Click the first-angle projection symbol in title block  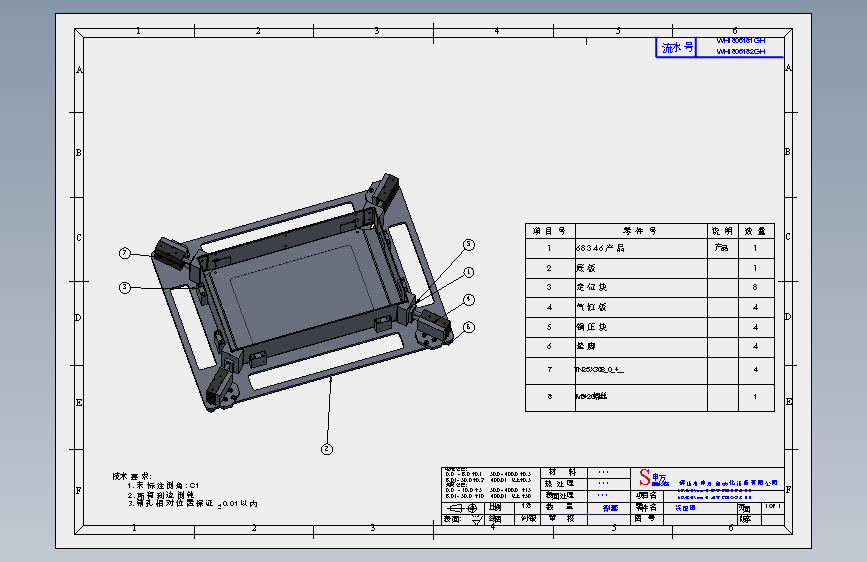click(462, 508)
